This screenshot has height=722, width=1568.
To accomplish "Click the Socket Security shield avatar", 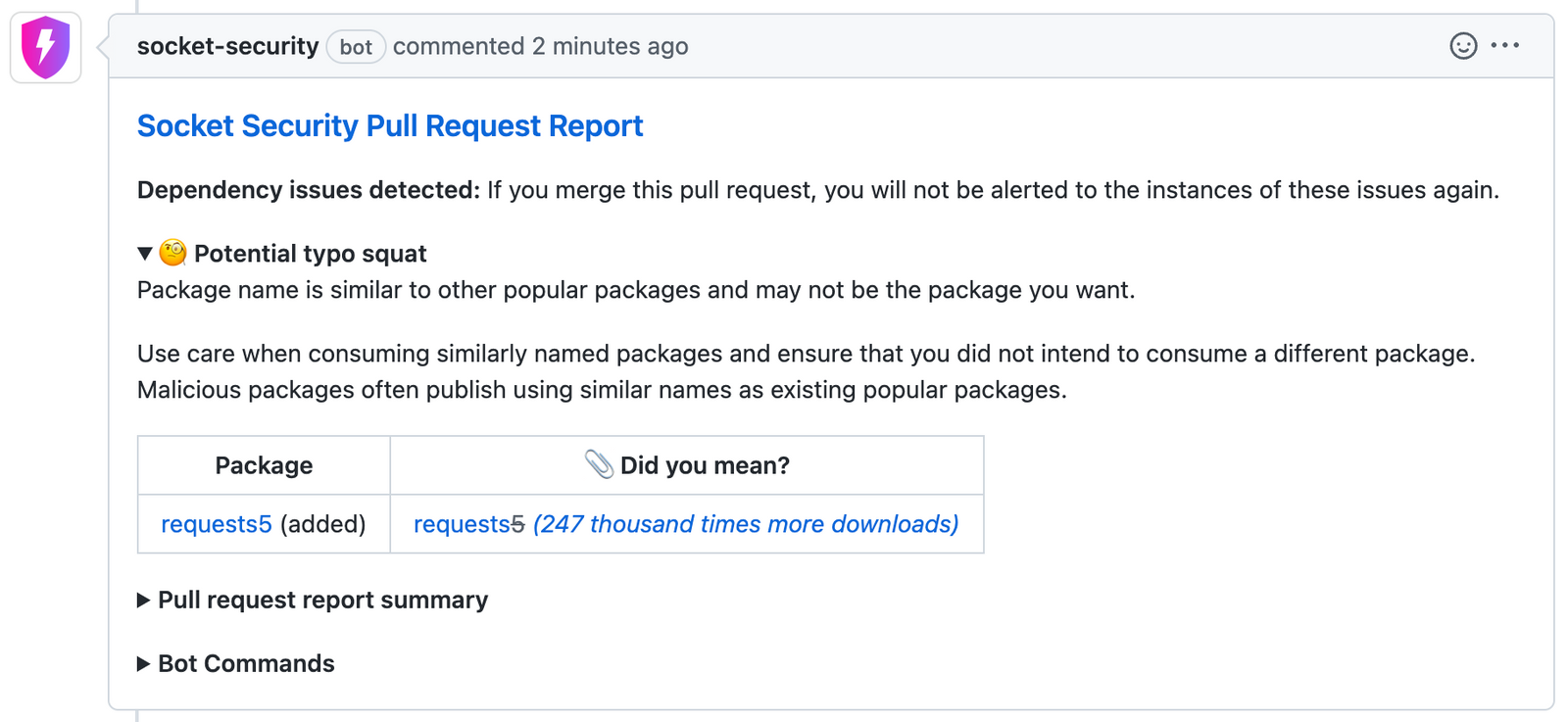I will (x=45, y=47).
